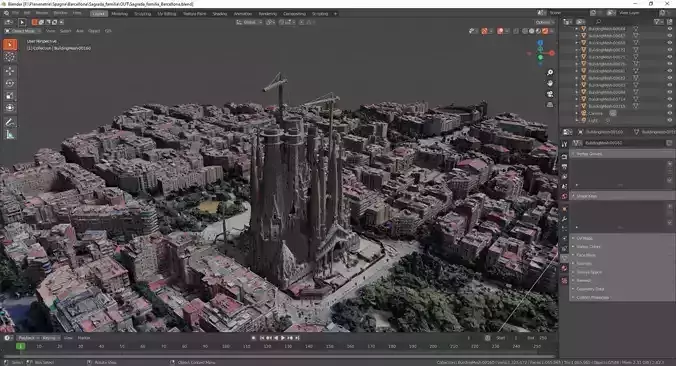Open the Global transform orientation dropdown
The width and height of the screenshot is (676, 366).
tap(250, 22)
